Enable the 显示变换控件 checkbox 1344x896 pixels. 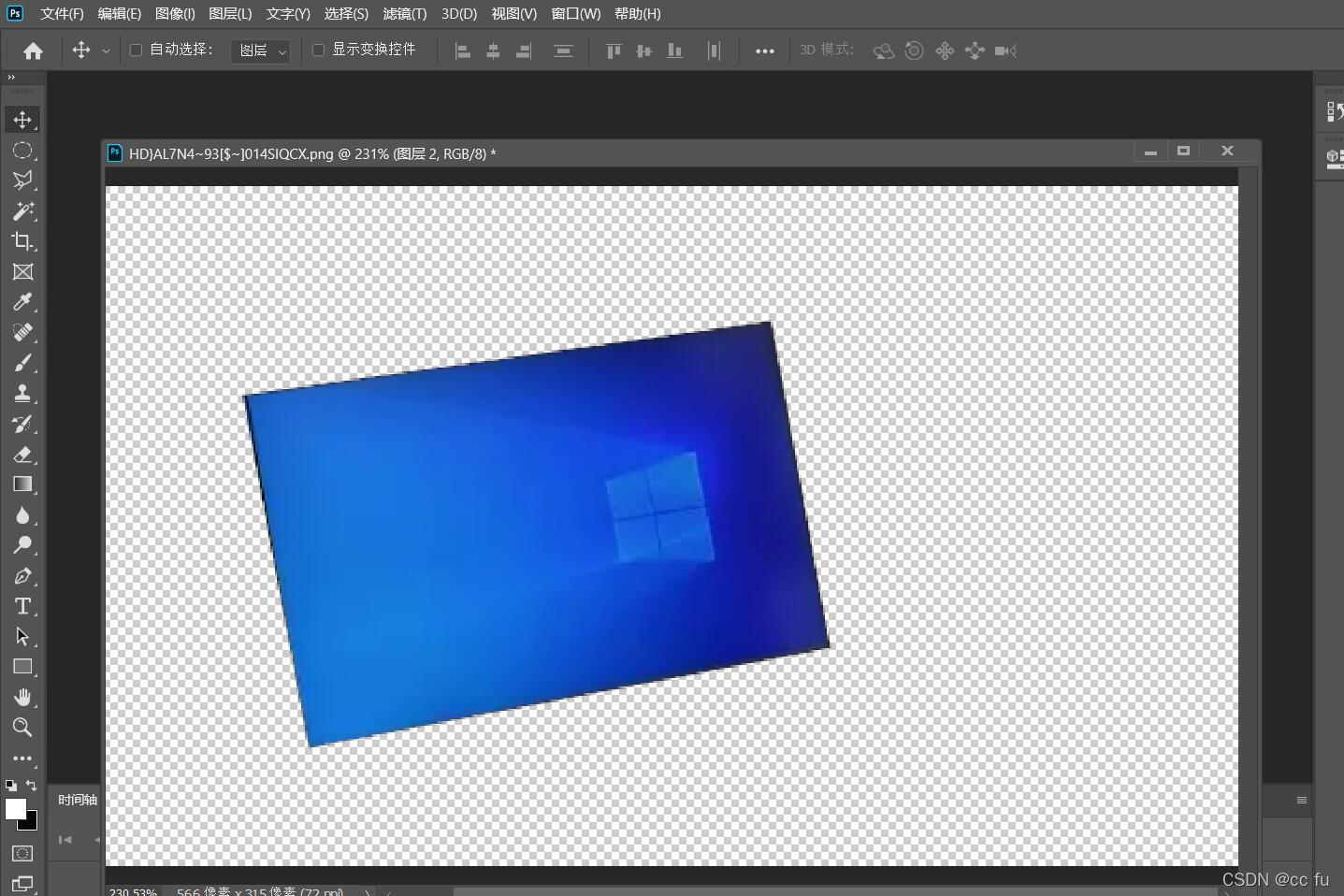click(x=318, y=50)
